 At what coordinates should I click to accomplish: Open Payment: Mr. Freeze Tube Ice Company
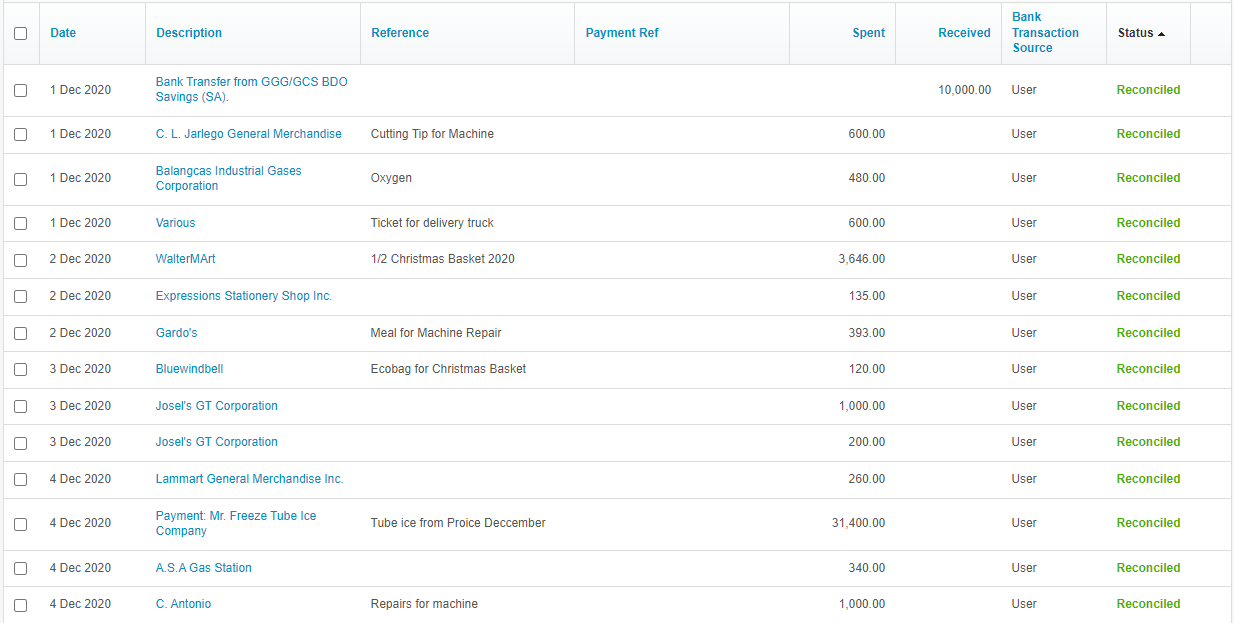coord(236,523)
